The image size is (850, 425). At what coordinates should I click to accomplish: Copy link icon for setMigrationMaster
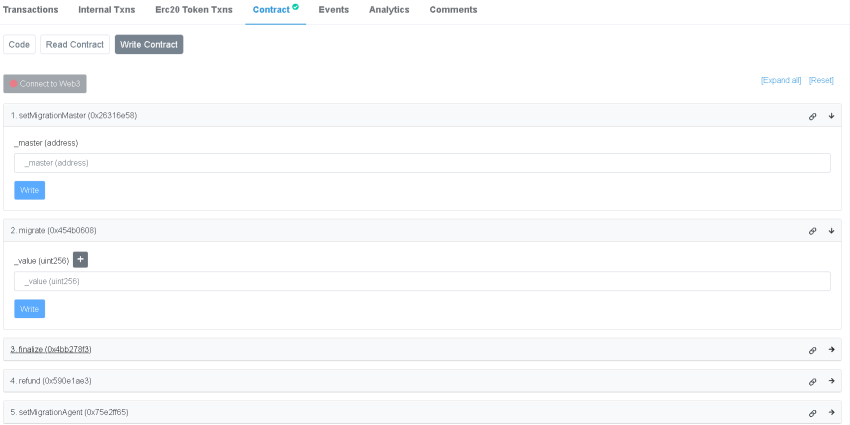click(813, 116)
